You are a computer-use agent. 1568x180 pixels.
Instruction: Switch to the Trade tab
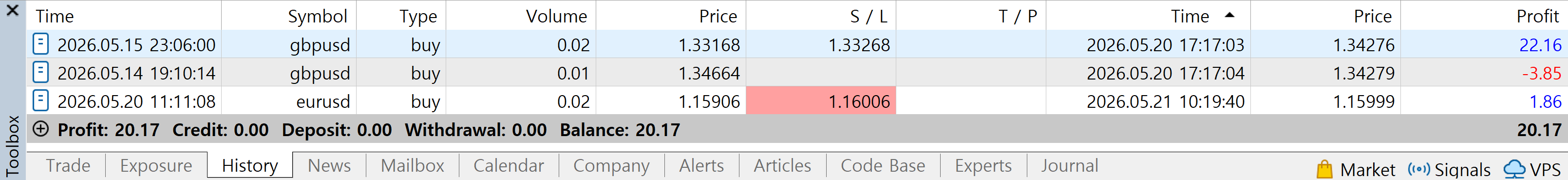coord(68,165)
